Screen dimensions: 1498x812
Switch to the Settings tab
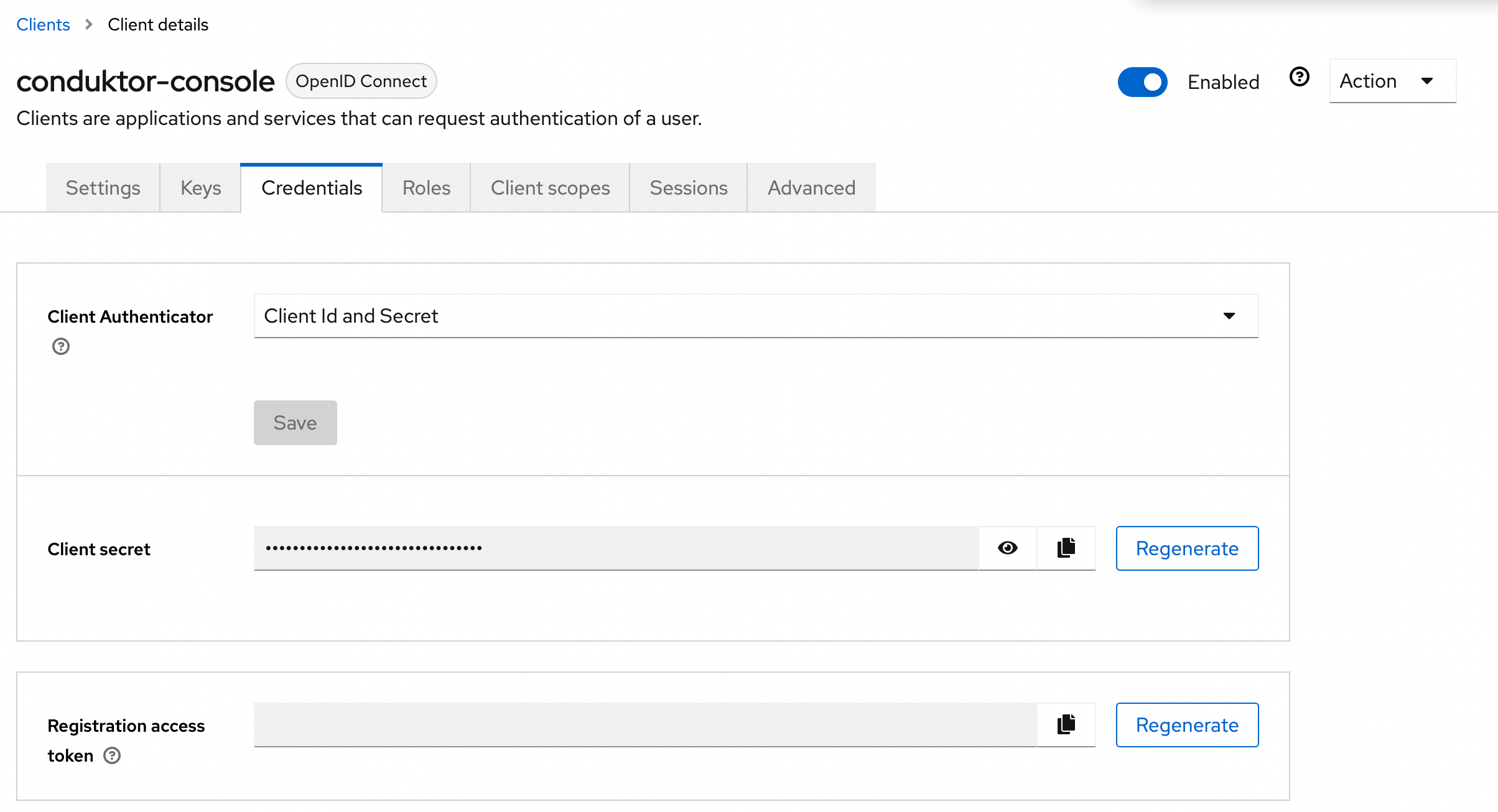[103, 188]
